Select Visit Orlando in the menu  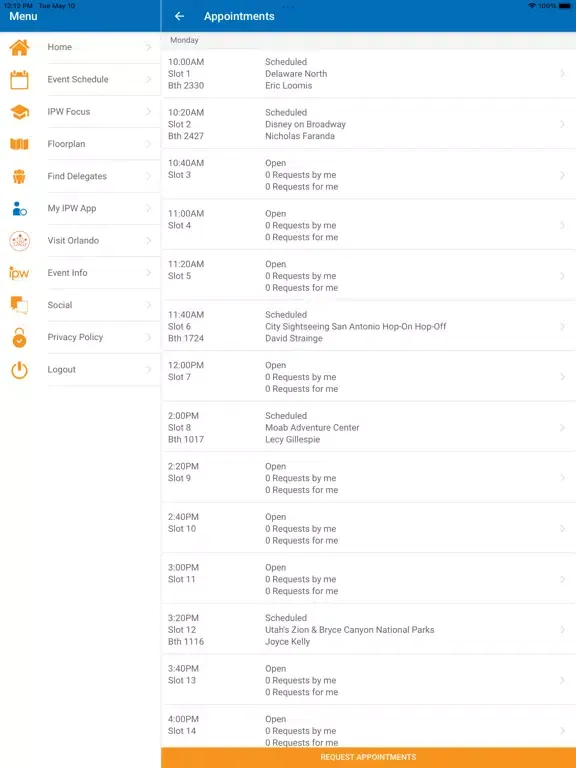[x=80, y=240]
